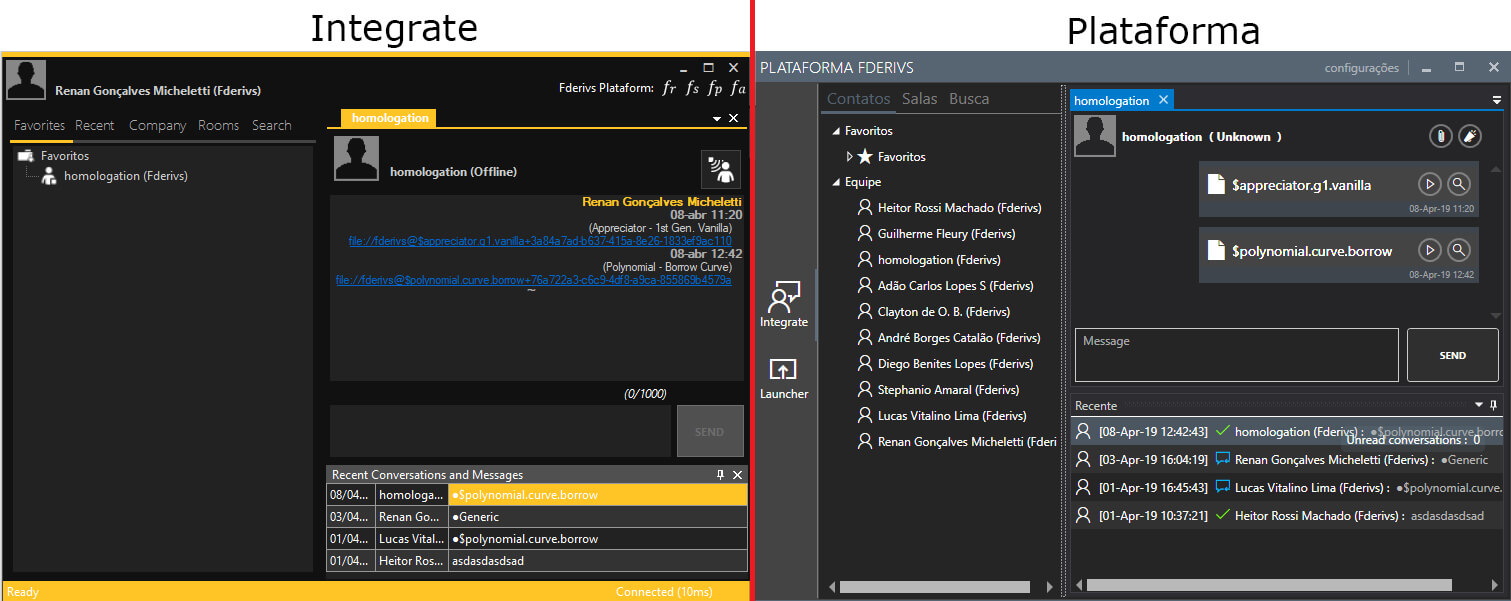Image resolution: width=1511 pixels, height=601 pixels.
Task: Click the fr Fderivs platform icon
Action: (x=670, y=88)
